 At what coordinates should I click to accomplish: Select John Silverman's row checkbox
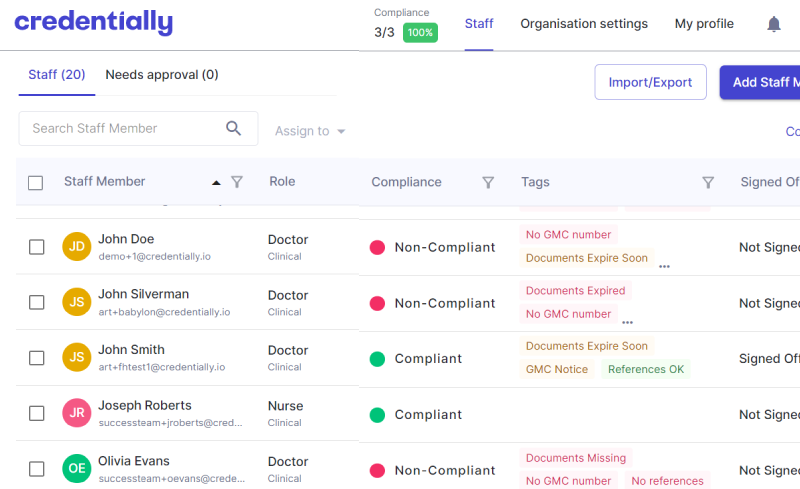[36, 302]
